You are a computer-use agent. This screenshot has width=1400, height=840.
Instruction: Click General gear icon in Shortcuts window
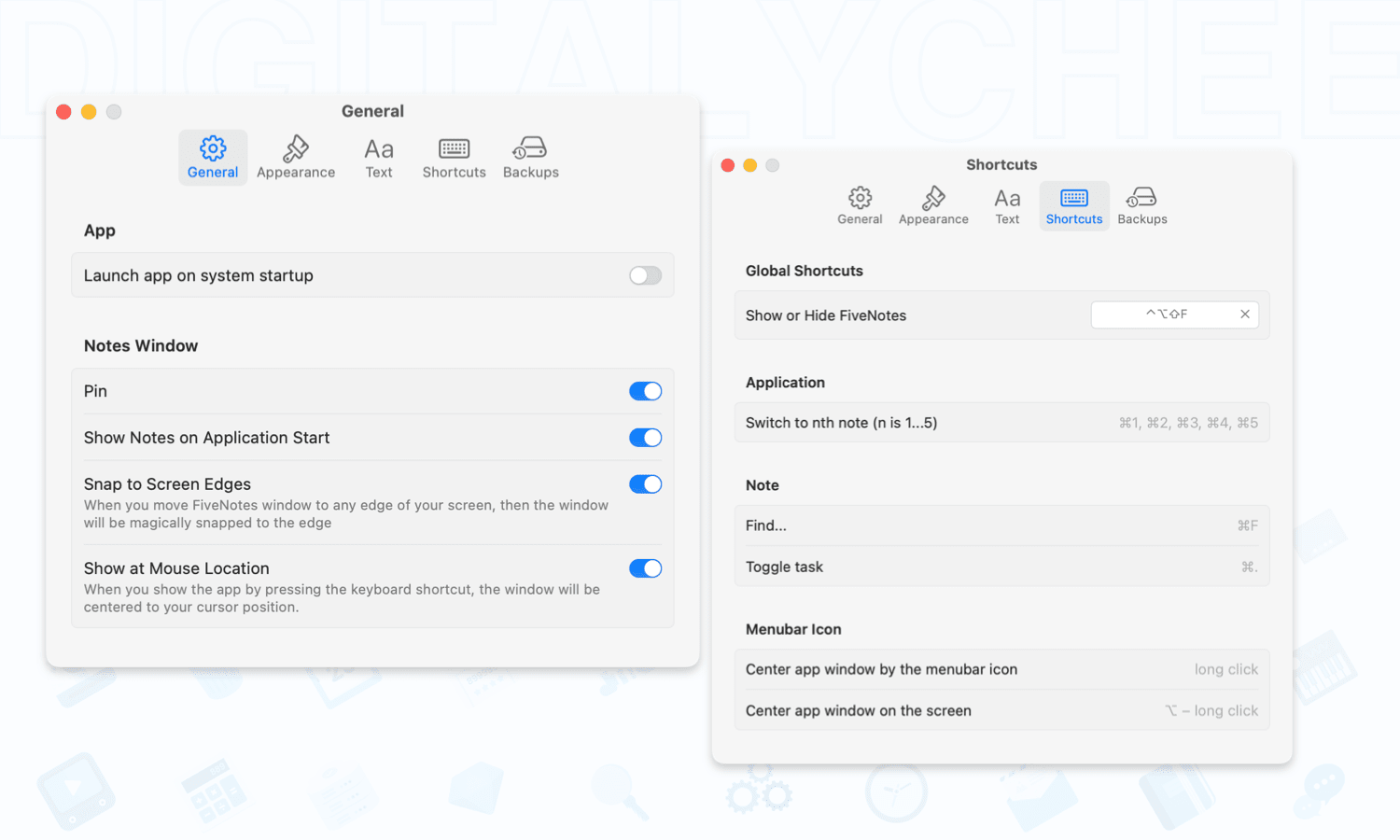coord(860,198)
